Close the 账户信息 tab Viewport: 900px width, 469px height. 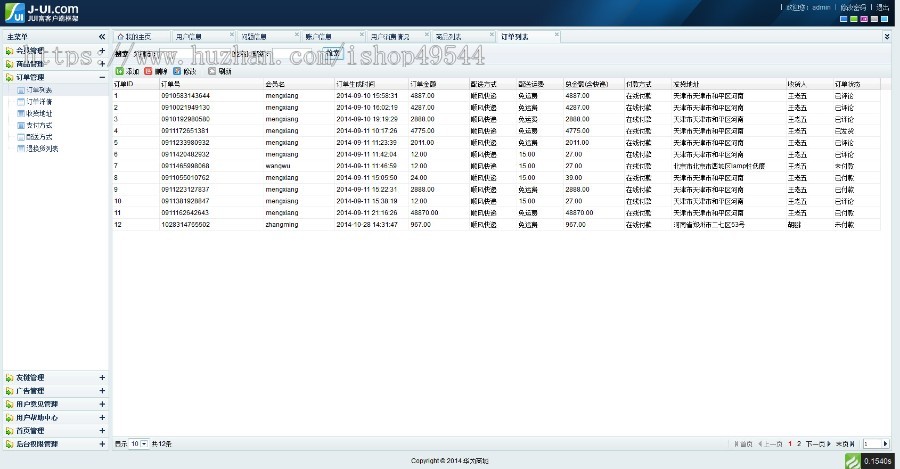point(362,34)
